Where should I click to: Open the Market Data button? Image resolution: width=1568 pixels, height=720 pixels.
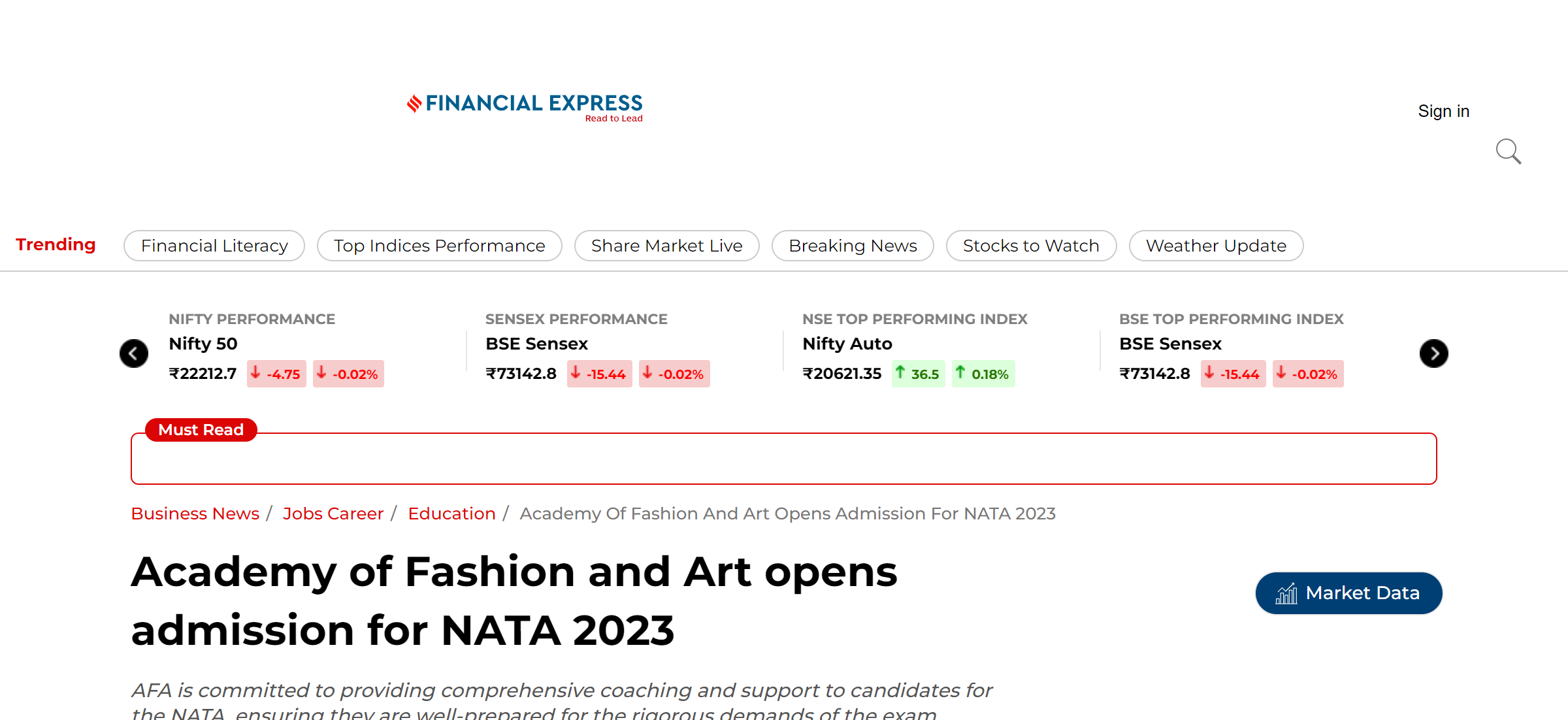(x=1348, y=593)
